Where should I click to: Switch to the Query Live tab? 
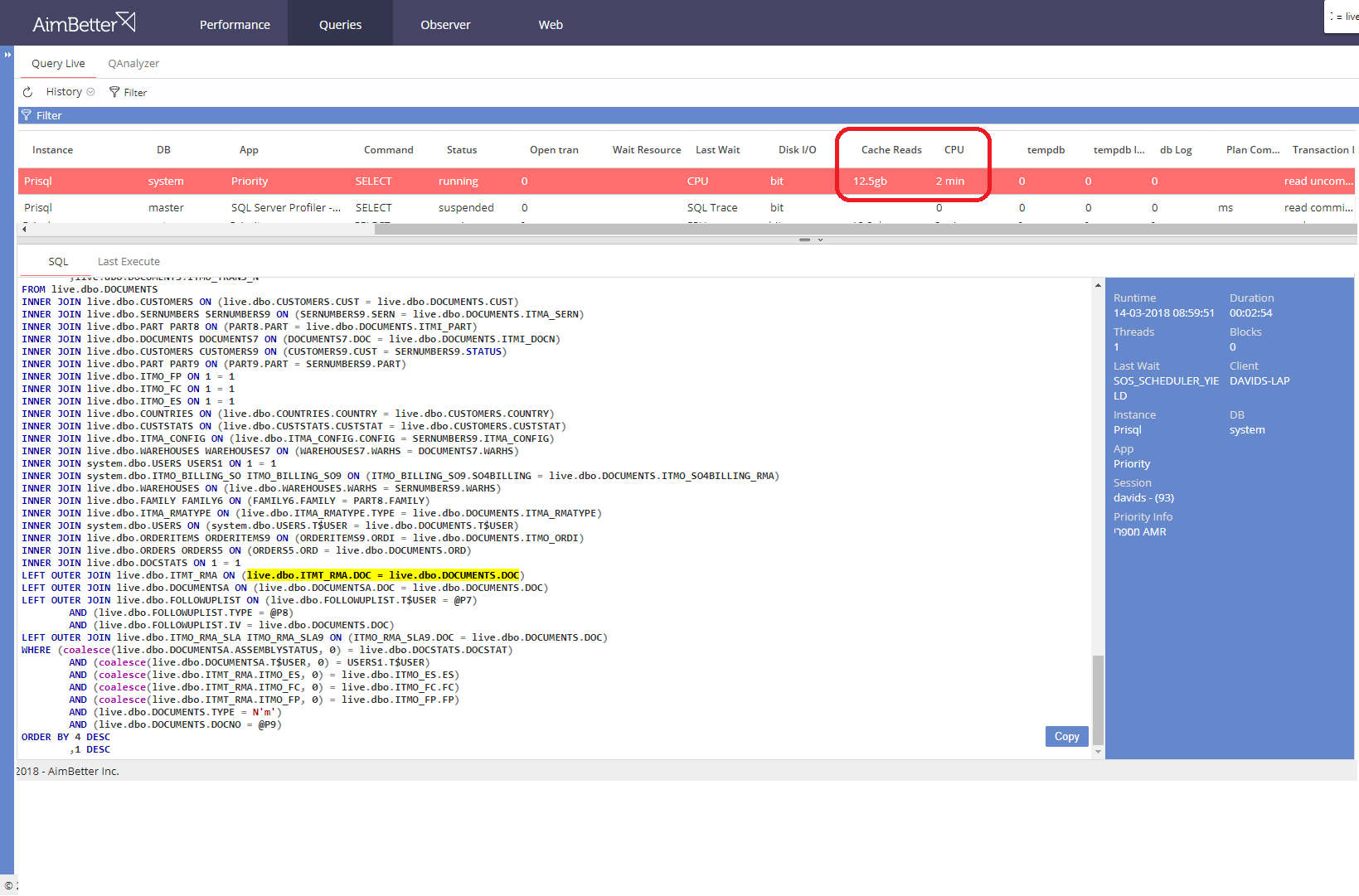pos(58,64)
